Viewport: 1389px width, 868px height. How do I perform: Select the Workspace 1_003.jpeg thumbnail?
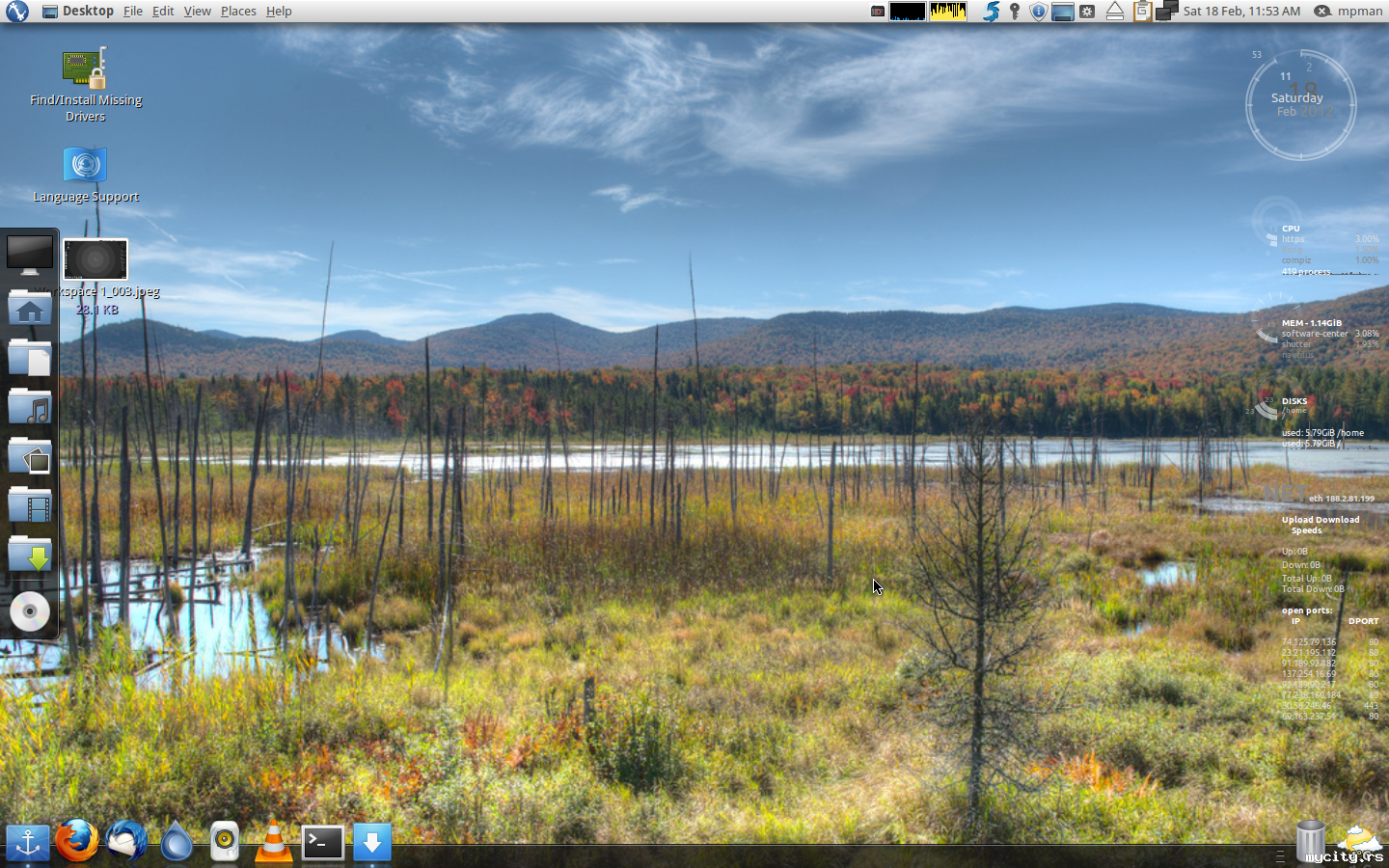(95, 260)
